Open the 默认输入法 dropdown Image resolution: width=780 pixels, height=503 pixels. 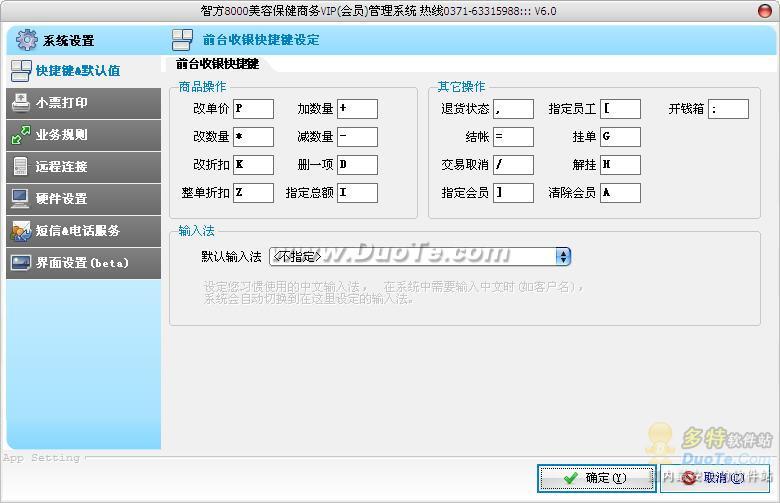tap(419, 256)
